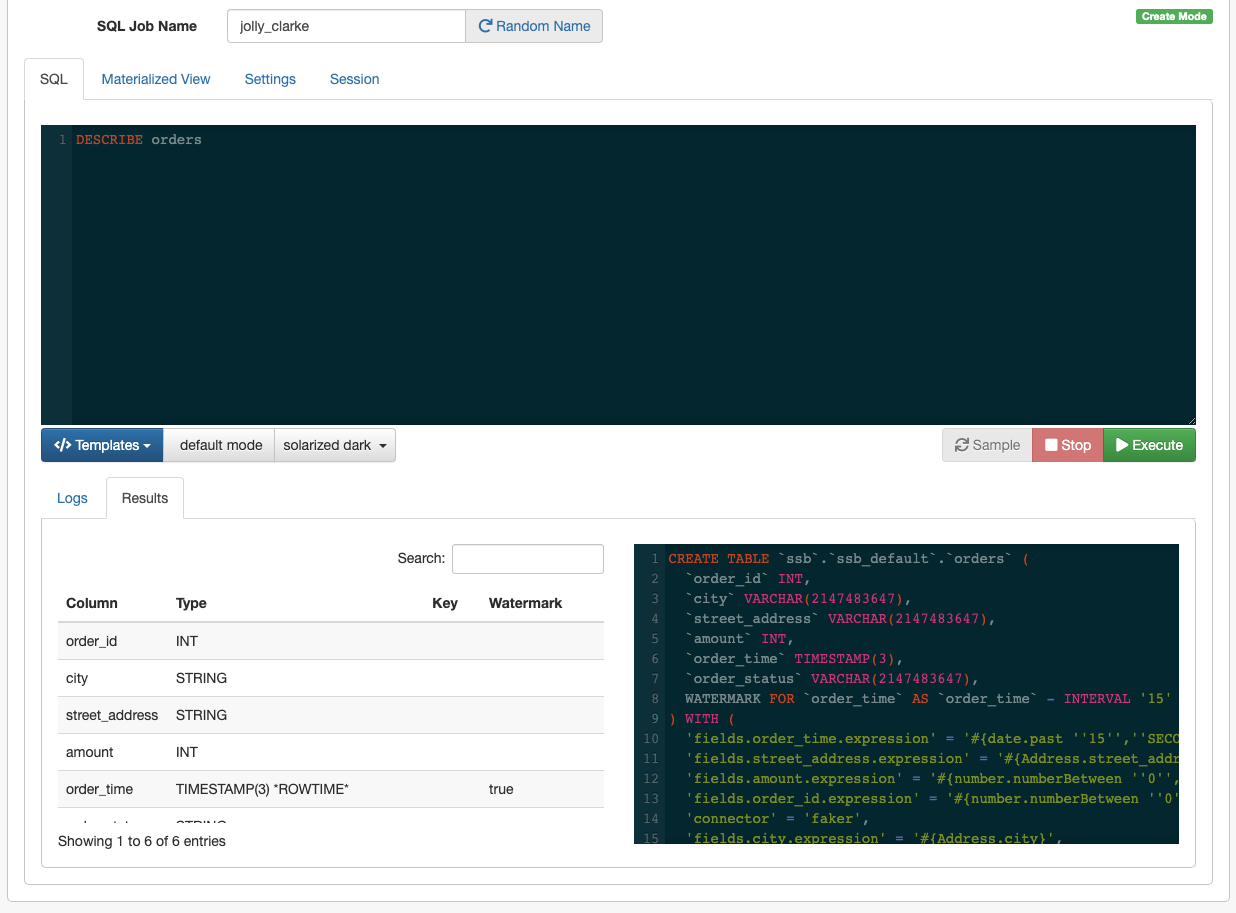This screenshot has height=913, width=1236.
Task: Sort results by the Column header
Action: tap(92, 603)
